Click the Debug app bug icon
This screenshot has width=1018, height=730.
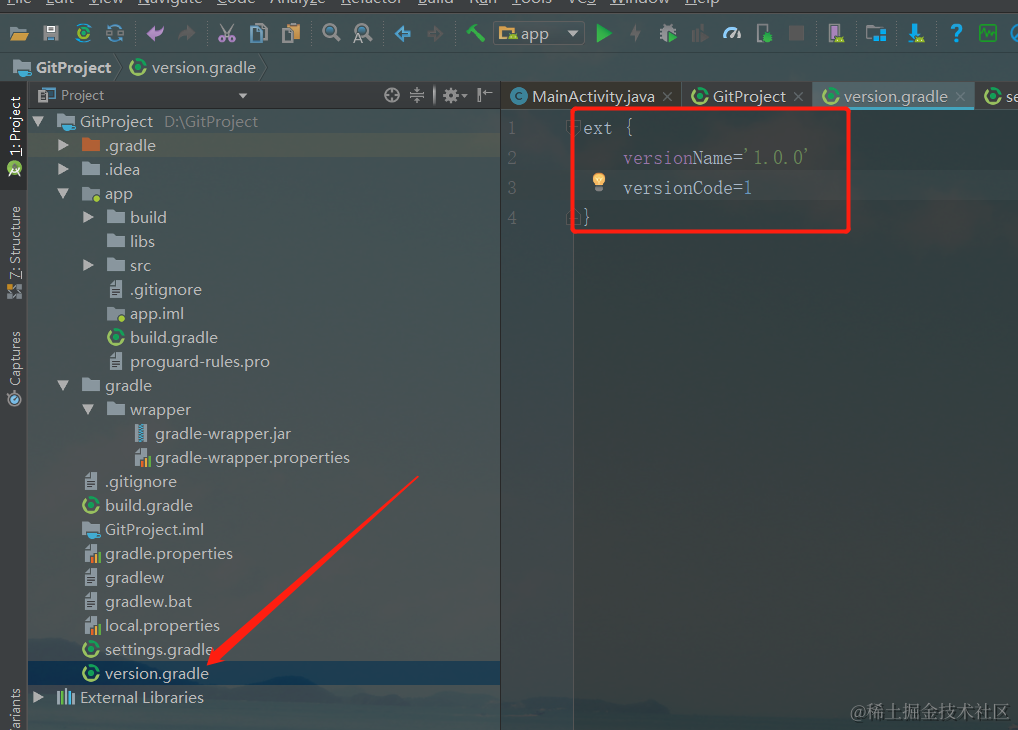click(667, 33)
